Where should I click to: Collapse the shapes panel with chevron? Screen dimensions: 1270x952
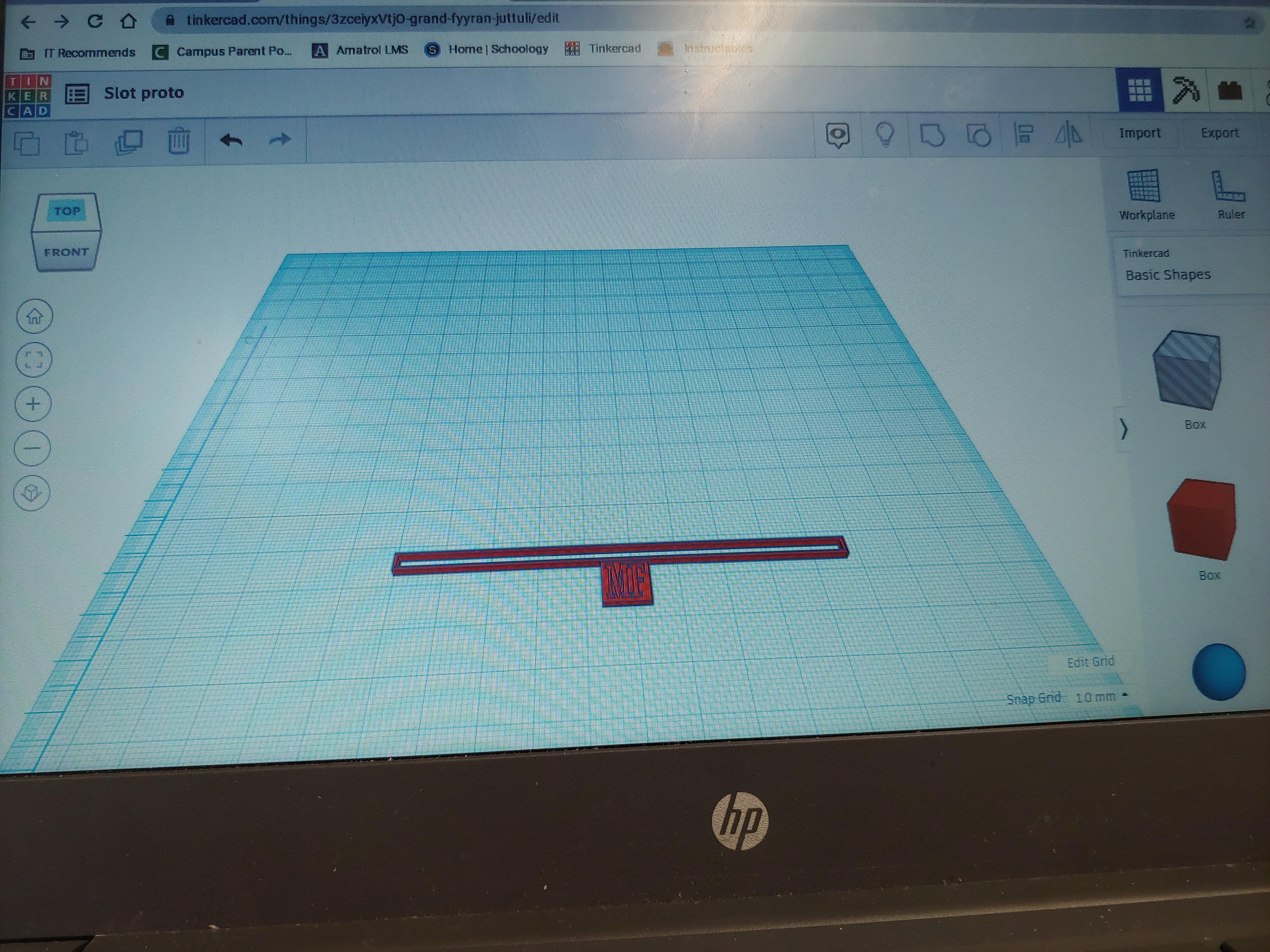pyautogui.click(x=1124, y=429)
